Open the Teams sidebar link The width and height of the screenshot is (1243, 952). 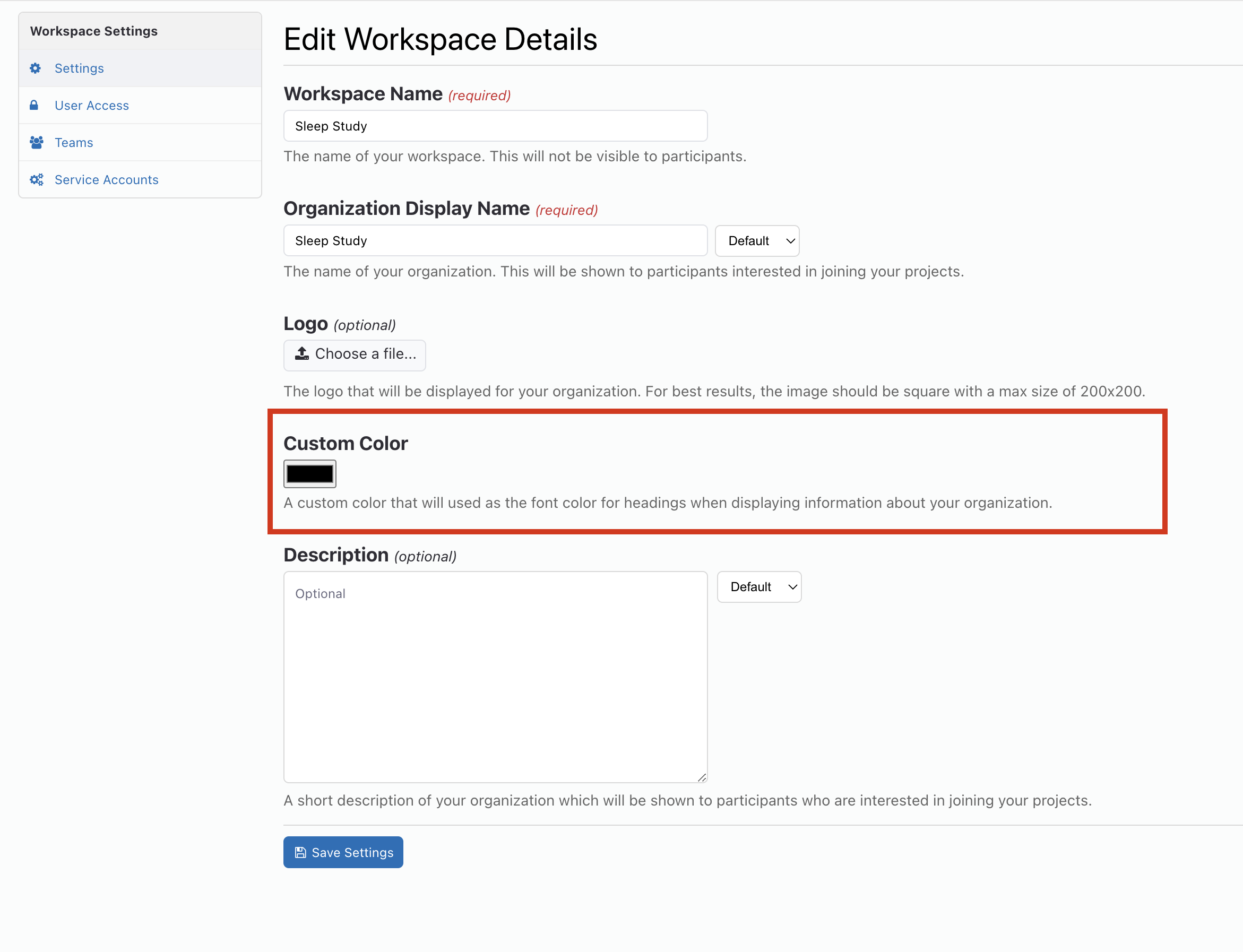pyautogui.click(x=74, y=142)
